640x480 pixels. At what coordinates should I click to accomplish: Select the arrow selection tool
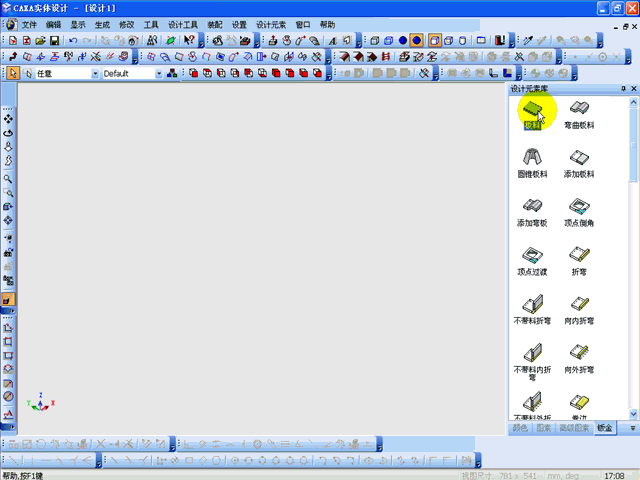13,73
